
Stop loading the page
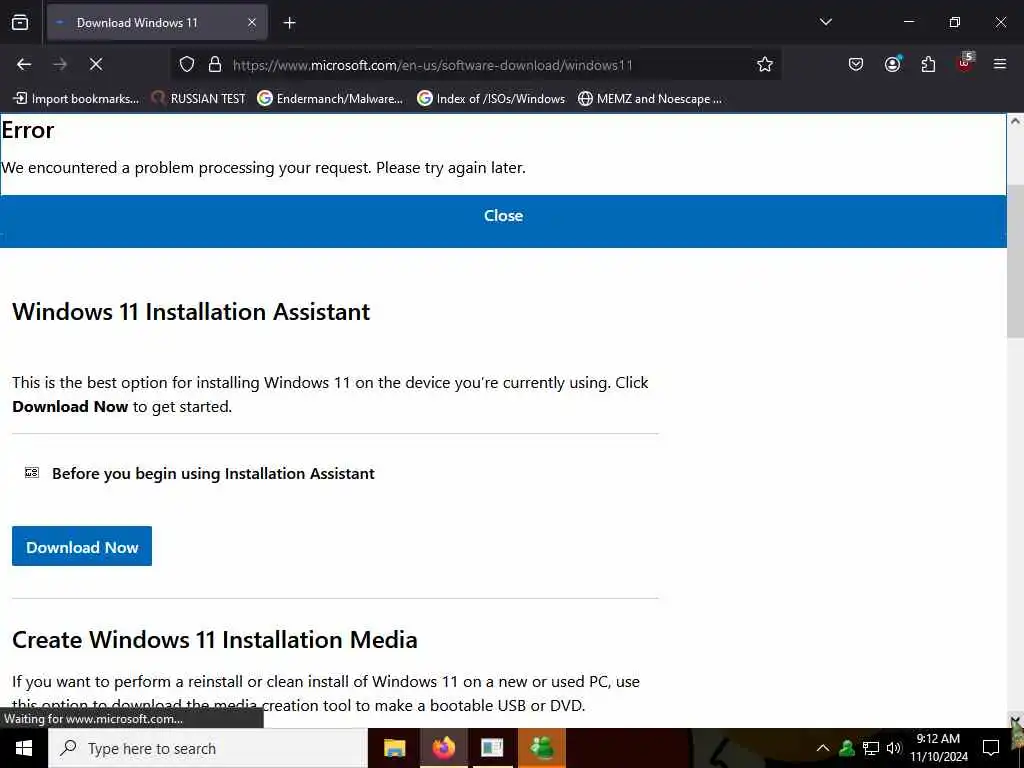click(x=96, y=64)
